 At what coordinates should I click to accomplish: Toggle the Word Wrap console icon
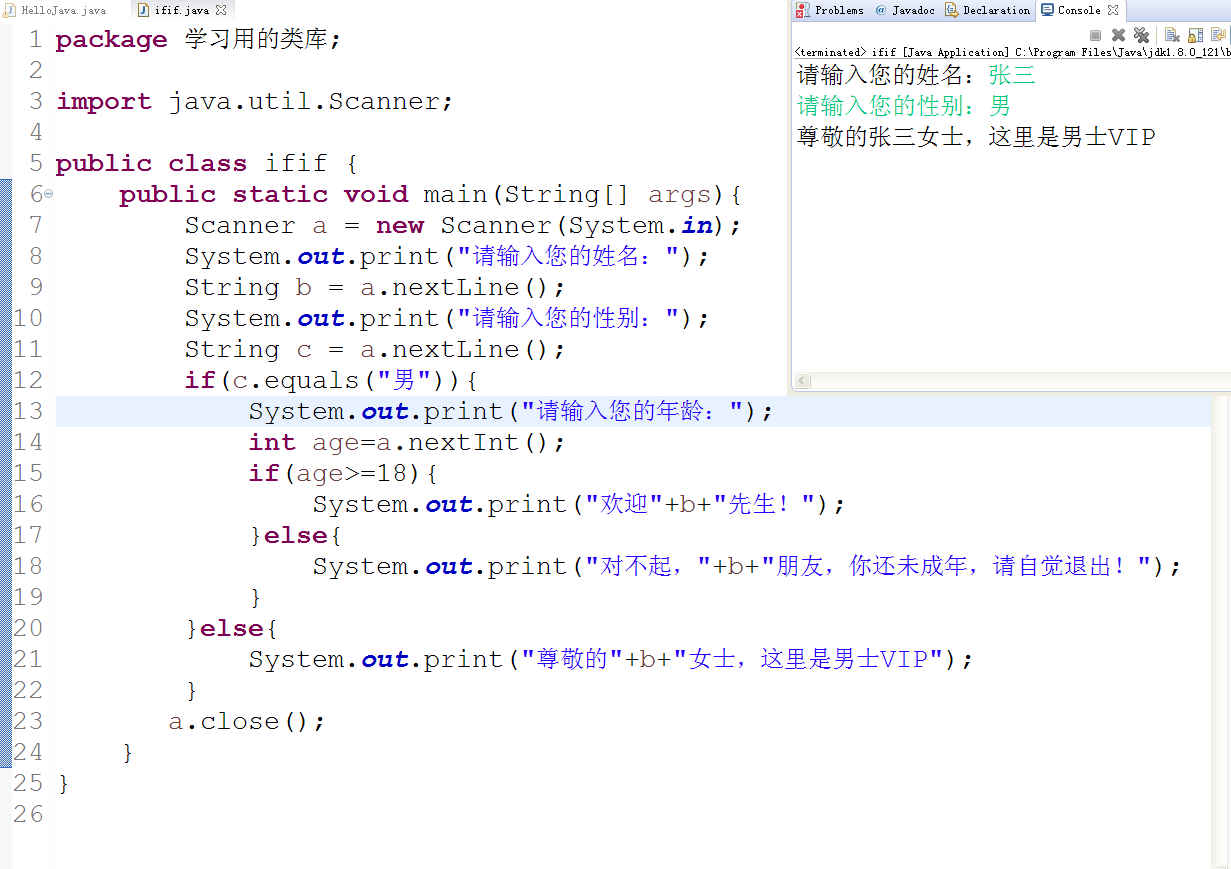point(1218,35)
